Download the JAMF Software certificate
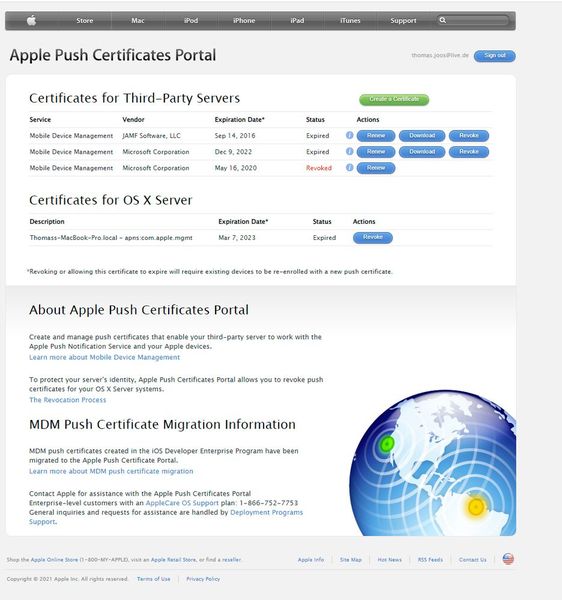The image size is (562, 600). pos(422,136)
